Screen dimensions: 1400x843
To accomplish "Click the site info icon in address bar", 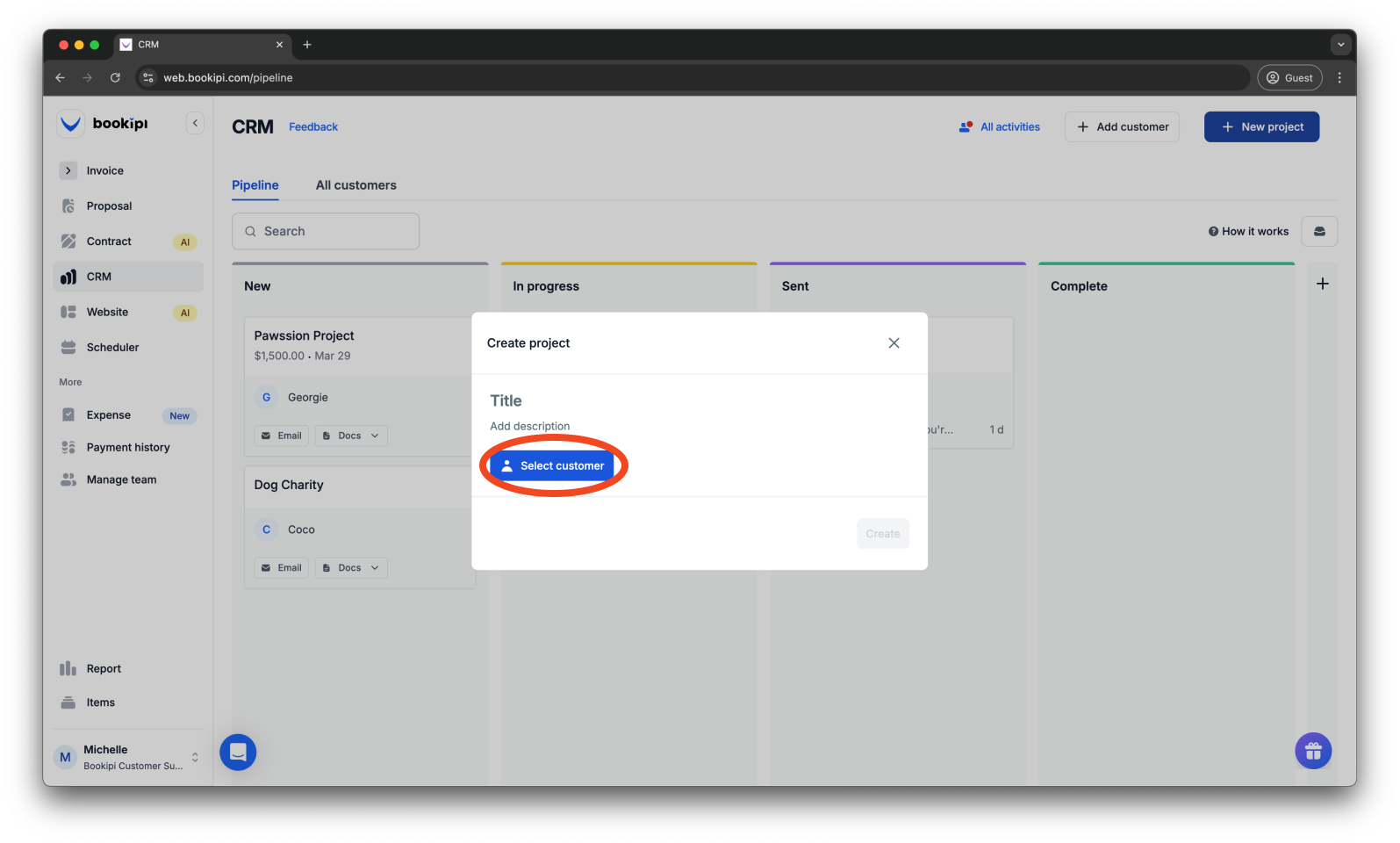I will 148,78.
